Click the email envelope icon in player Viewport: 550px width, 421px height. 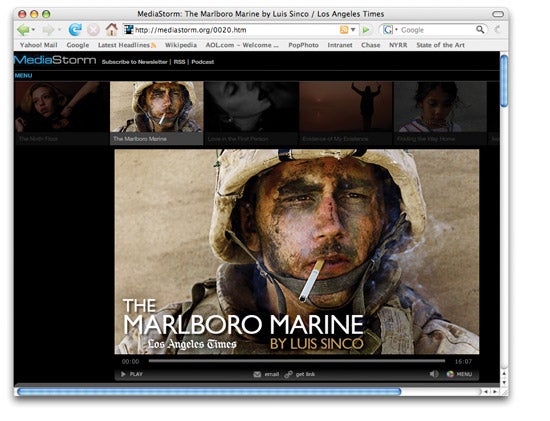click(x=257, y=374)
